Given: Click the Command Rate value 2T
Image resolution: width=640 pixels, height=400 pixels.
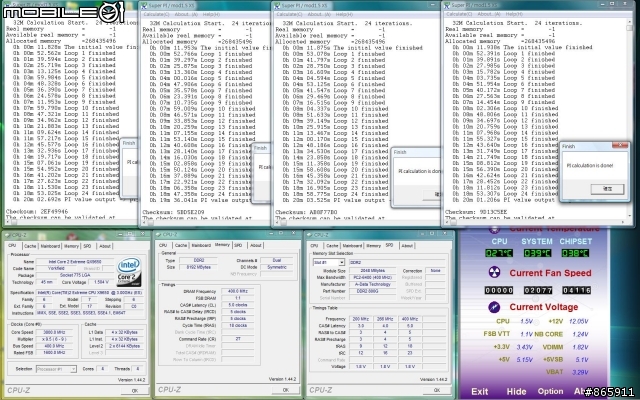Looking at the screenshot, I should 238,339.
